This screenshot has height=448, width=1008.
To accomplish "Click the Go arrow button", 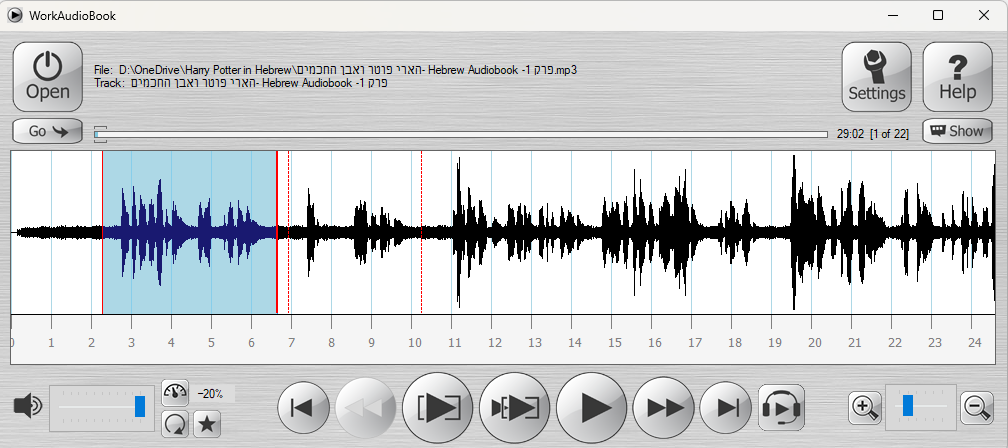I will pyautogui.click(x=48, y=131).
